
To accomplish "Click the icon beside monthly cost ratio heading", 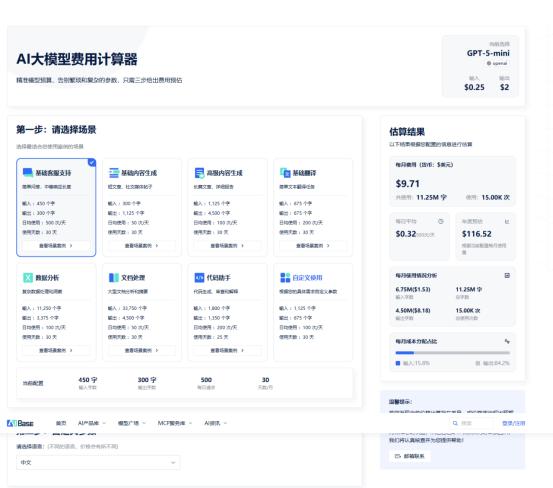I will click(x=507, y=341).
